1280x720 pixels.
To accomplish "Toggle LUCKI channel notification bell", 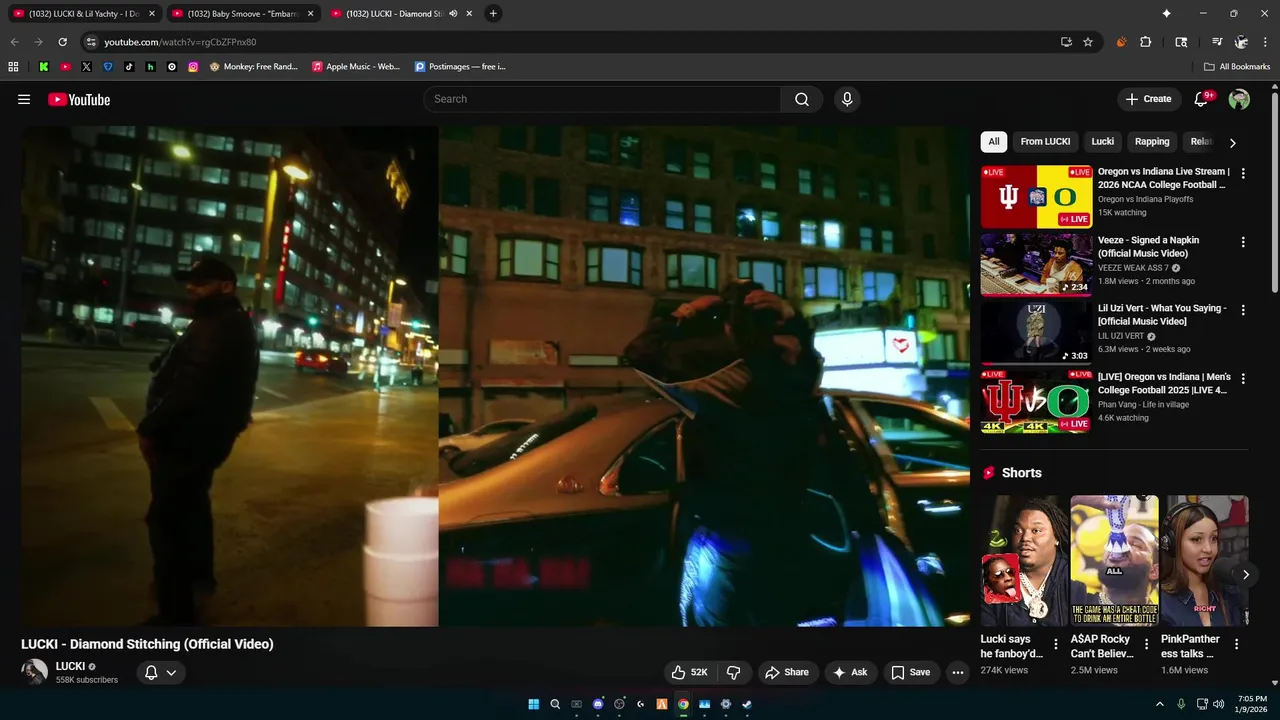I will point(160,672).
